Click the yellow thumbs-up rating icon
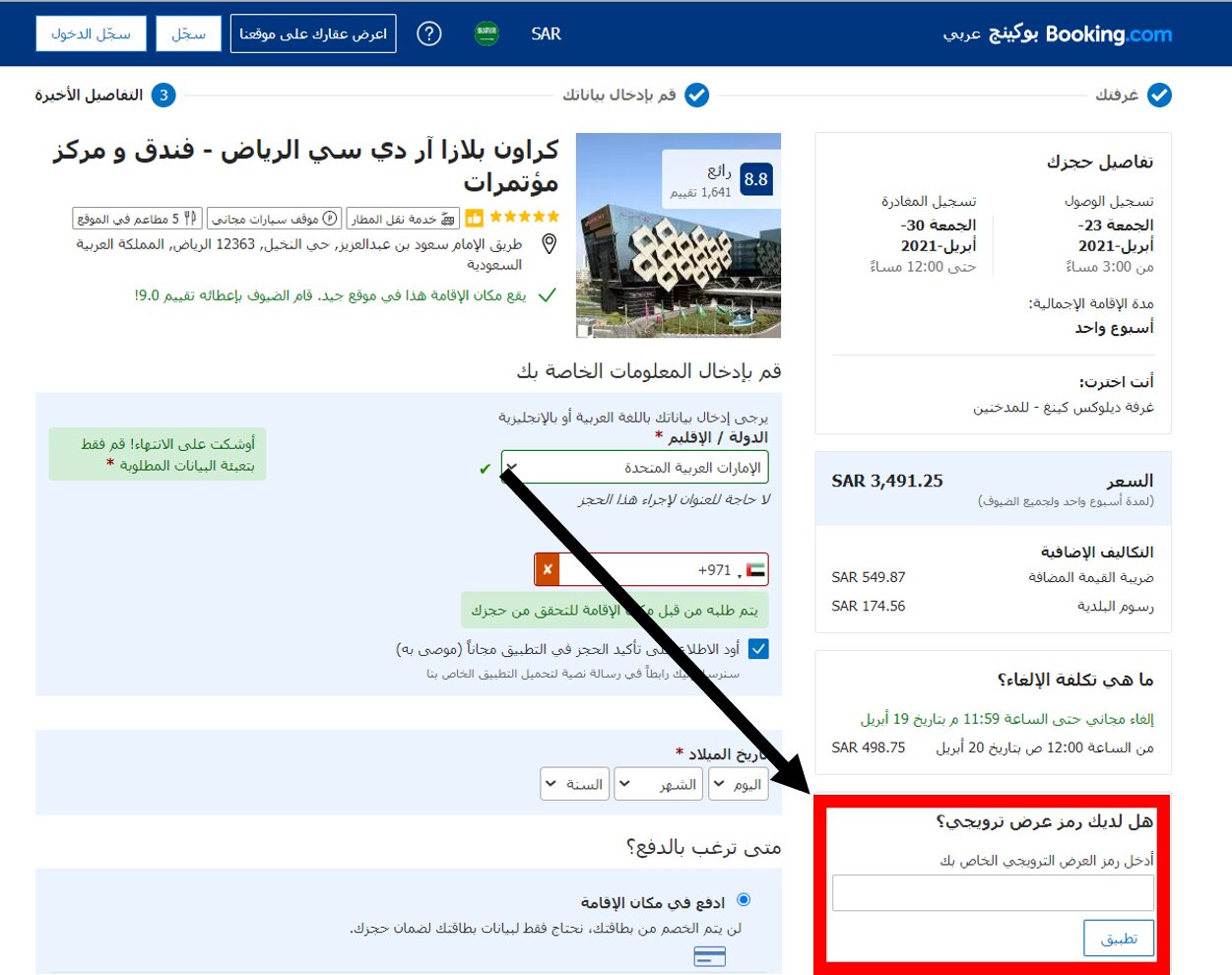 [474, 218]
